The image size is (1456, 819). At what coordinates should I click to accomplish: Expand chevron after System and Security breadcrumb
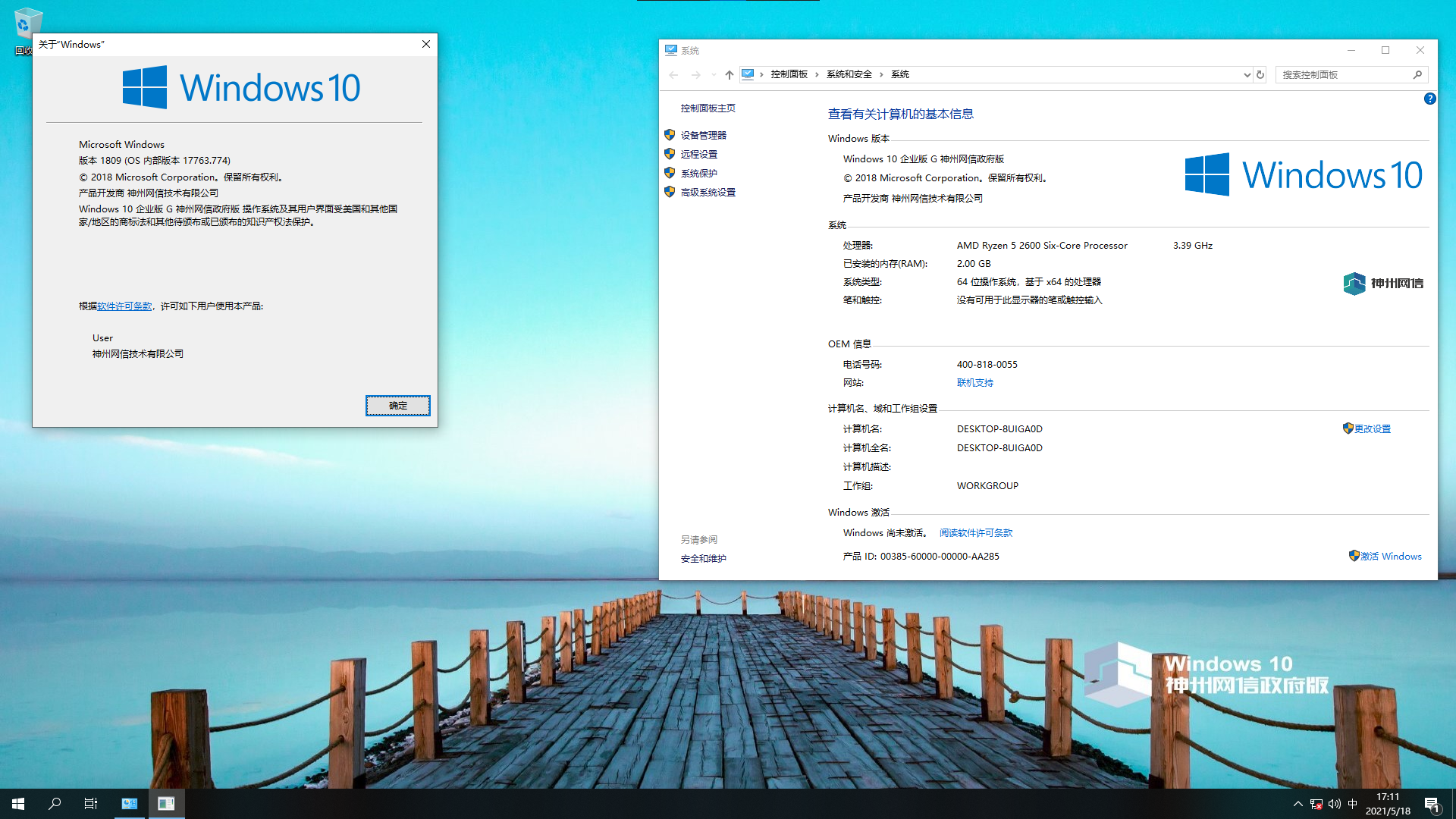click(x=881, y=74)
